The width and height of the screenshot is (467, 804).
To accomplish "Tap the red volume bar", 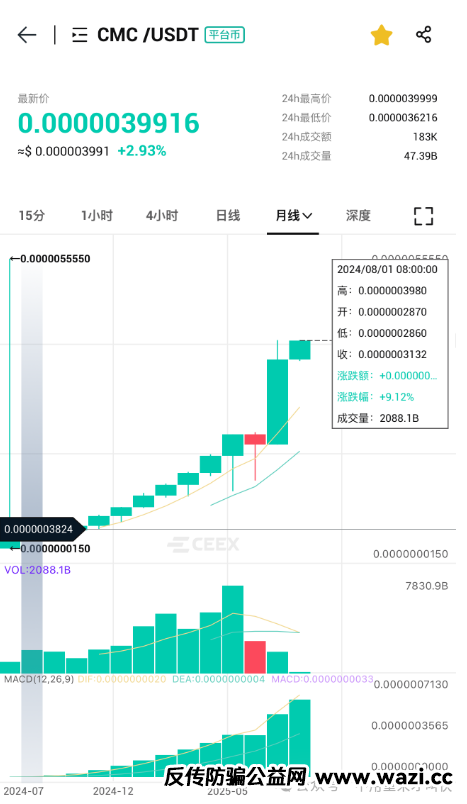I will coord(255,657).
